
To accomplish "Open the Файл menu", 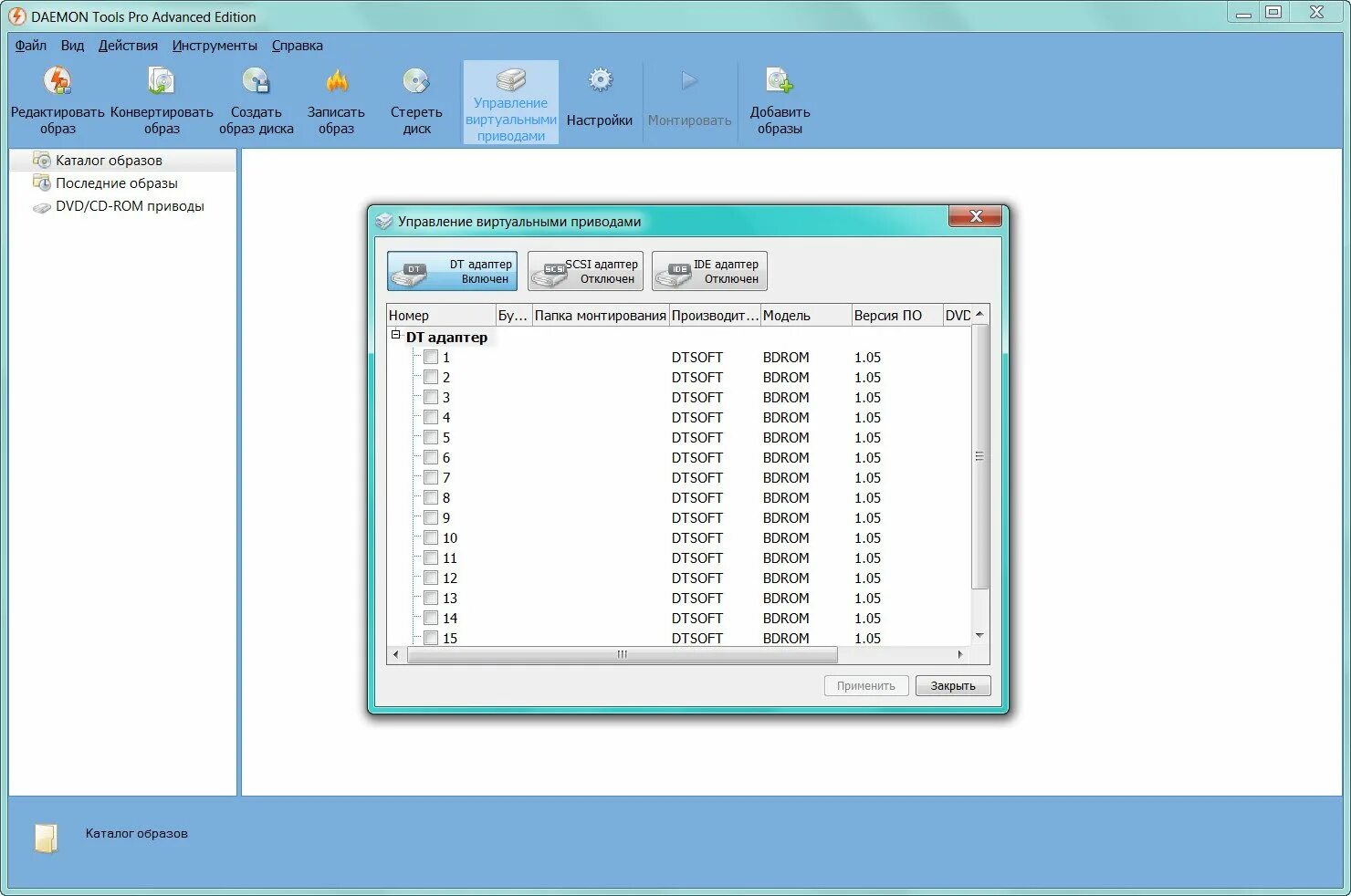I will tap(31, 46).
